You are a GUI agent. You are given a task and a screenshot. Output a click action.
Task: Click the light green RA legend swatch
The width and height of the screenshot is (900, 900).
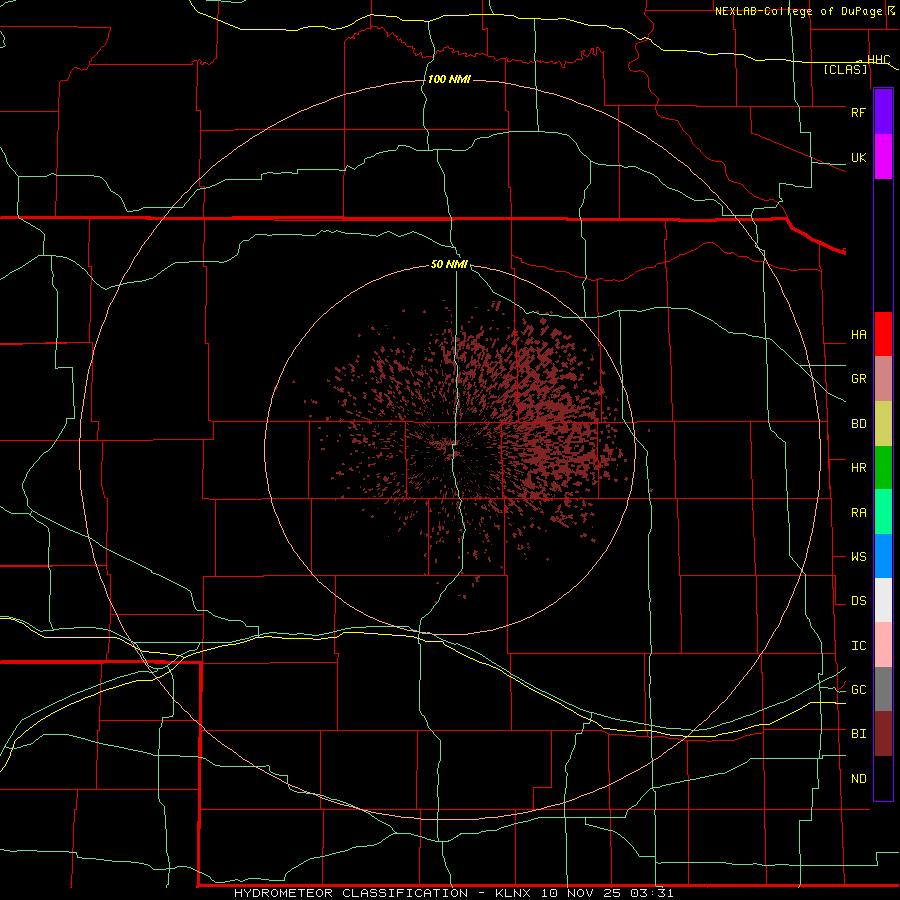tap(883, 512)
